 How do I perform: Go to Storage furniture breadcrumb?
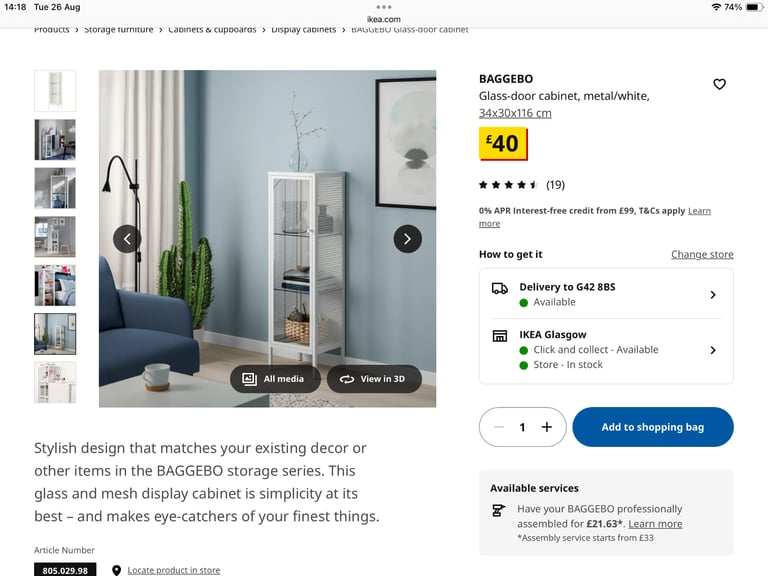coord(119,30)
